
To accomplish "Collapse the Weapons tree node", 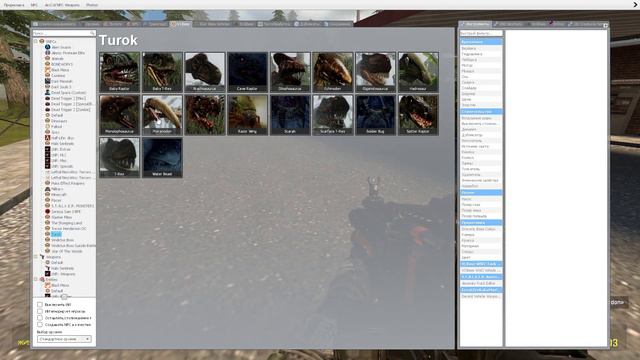I will point(36,257).
